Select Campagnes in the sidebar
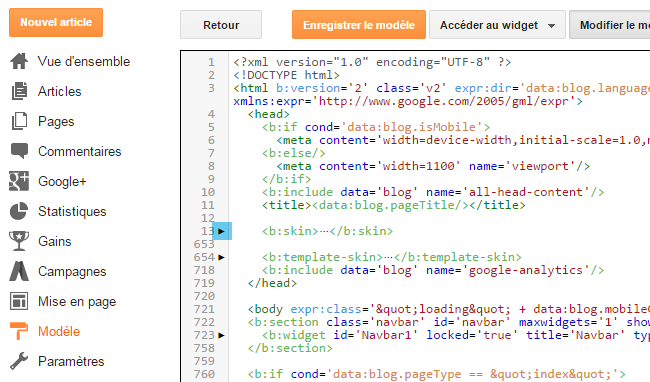This screenshot has height=382, width=650. pyautogui.click(x=72, y=271)
